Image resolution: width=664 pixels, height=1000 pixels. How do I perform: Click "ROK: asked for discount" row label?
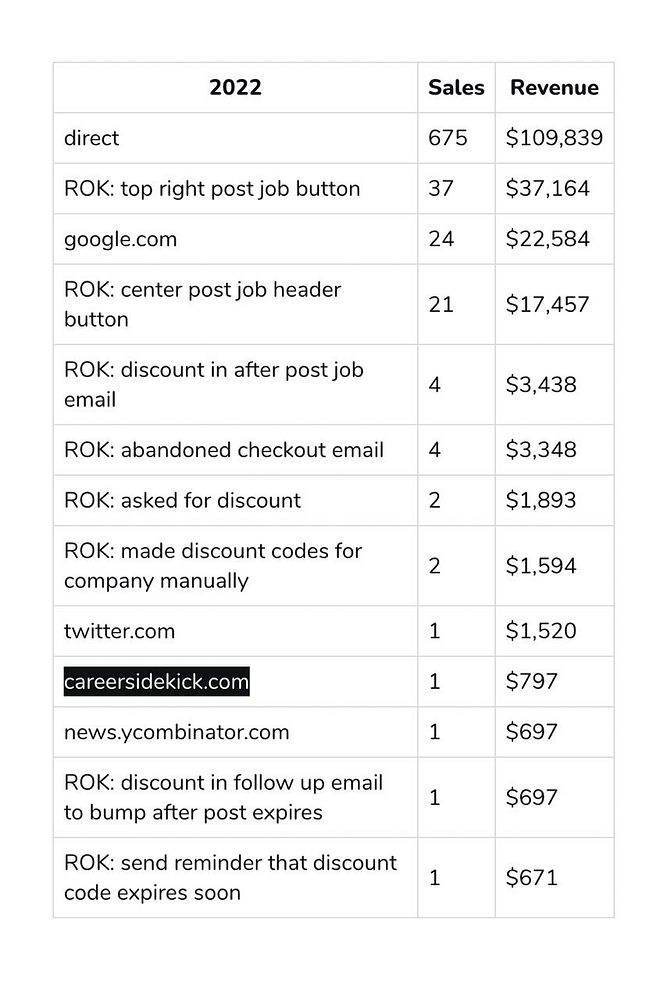(x=182, y=500)
